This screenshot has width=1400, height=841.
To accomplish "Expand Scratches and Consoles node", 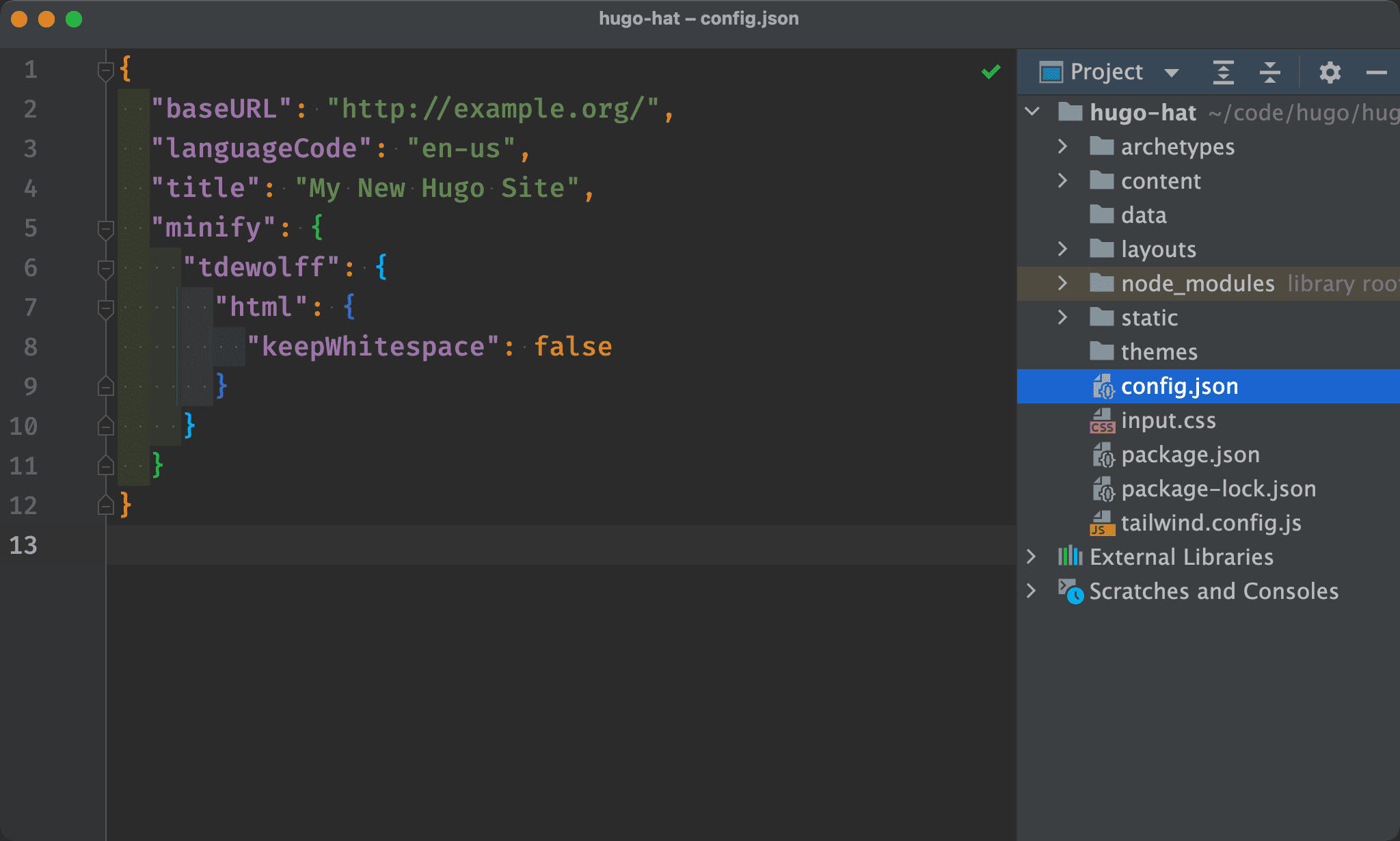I will click(x=1032, y=591).
